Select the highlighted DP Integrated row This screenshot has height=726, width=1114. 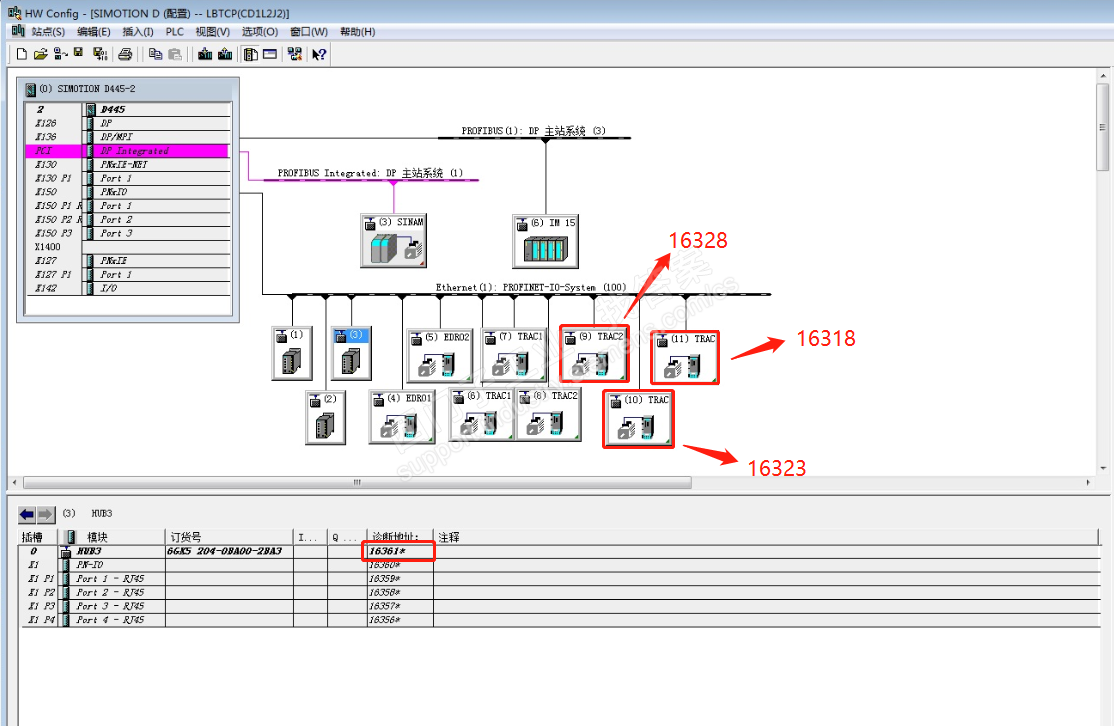[128, 151]
